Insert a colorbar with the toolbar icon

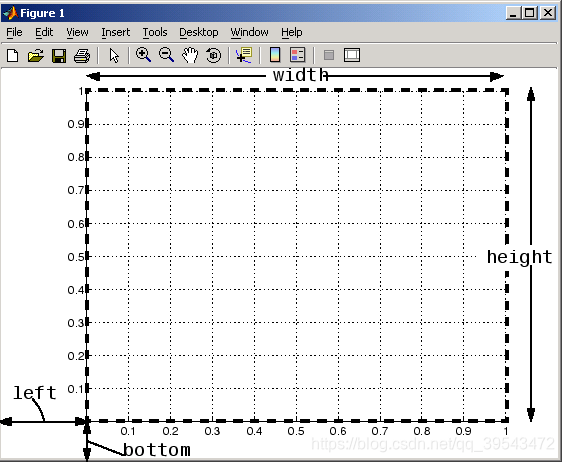(275, 55)
